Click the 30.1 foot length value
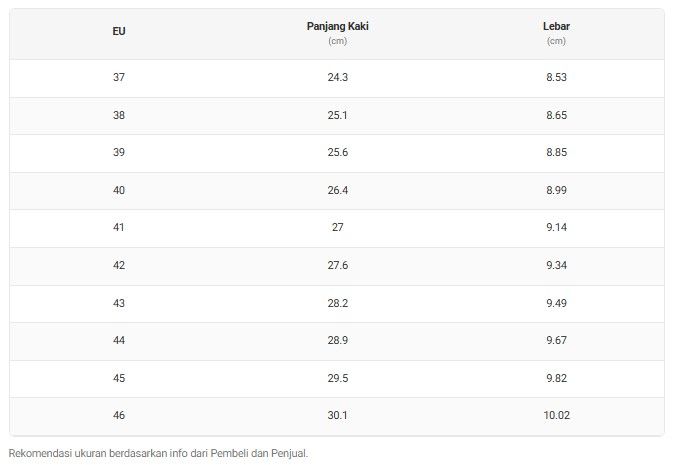 pos(337,416)
